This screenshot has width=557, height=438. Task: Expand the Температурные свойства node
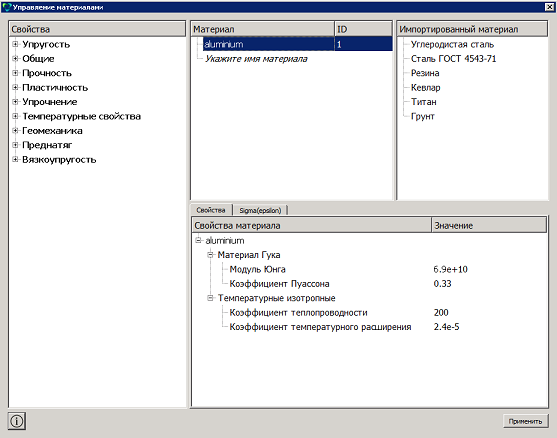tap(15, 116)
